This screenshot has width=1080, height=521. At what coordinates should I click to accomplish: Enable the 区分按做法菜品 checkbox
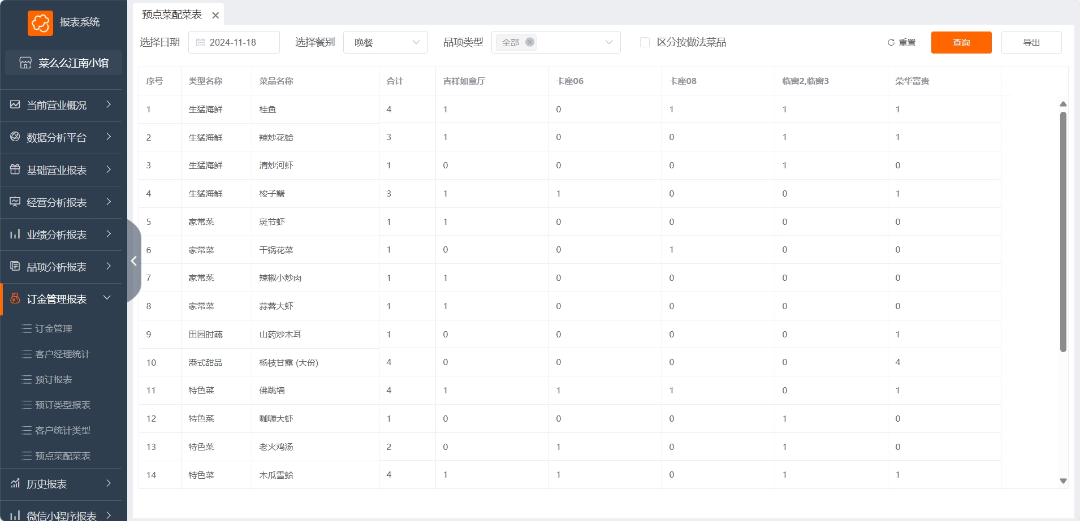point(645,42)
